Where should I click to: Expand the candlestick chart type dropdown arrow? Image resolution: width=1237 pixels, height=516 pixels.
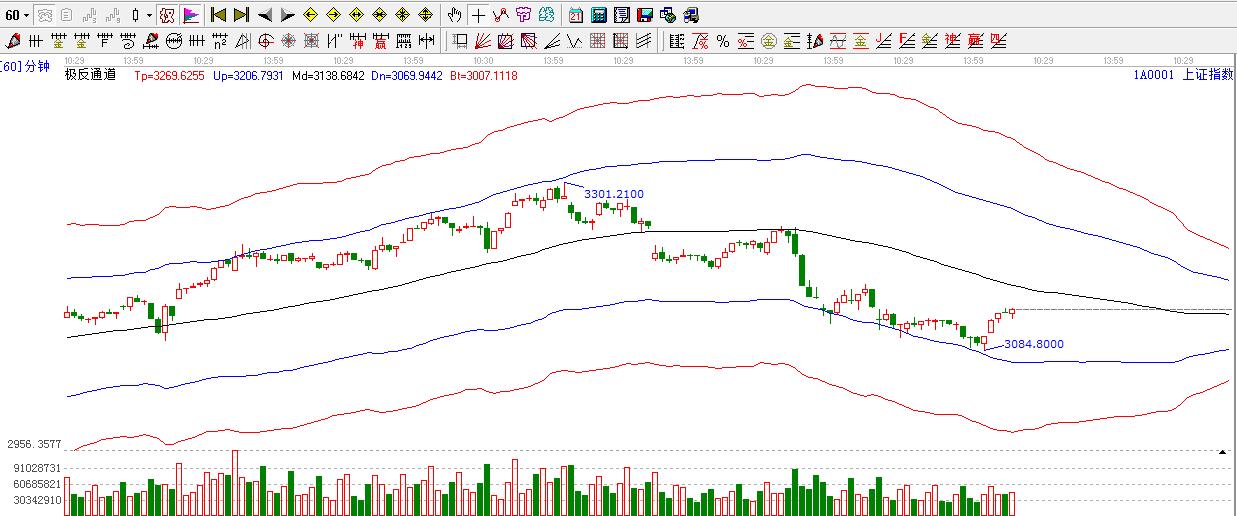click(149, 15)
